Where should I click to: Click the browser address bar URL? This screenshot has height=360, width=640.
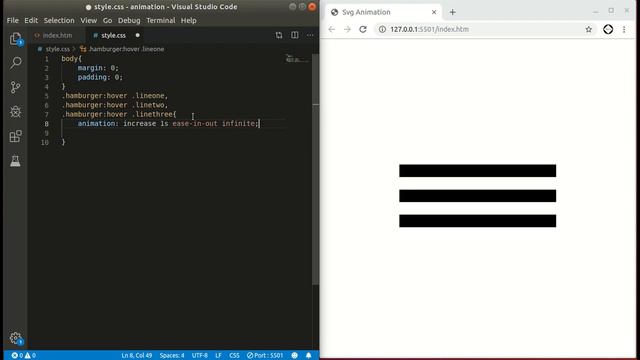pos(429,29)
